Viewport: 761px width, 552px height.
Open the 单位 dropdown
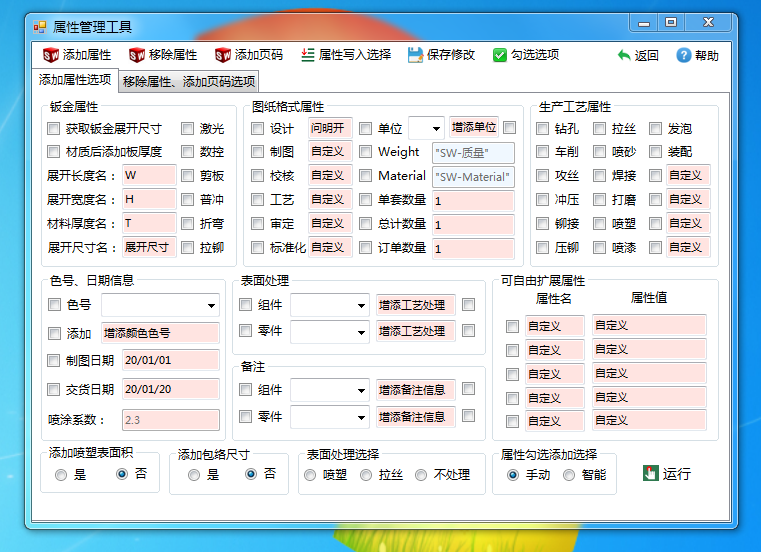tap(427, 129)
